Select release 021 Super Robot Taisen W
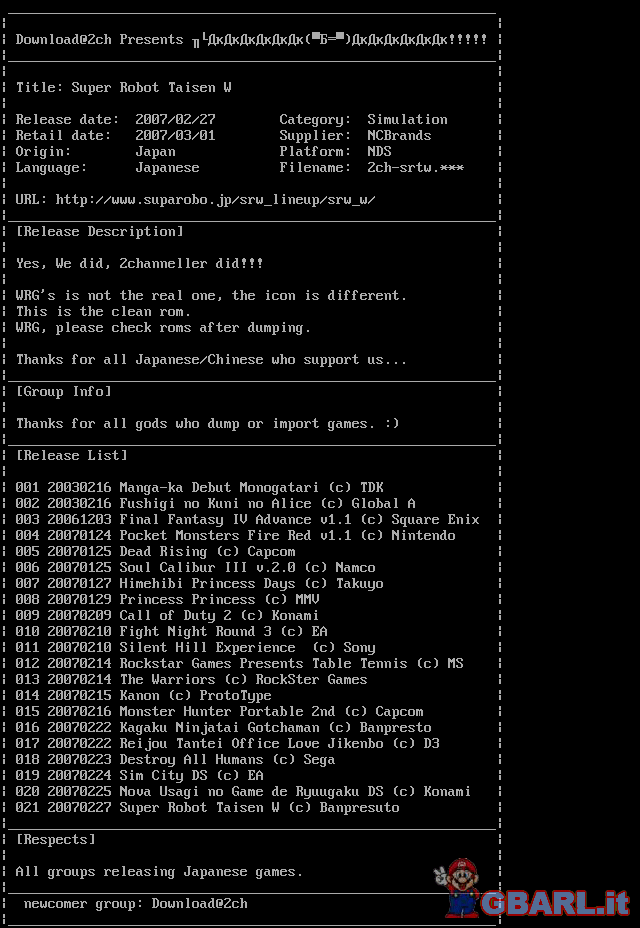Image resolution: width=640 pixels, height=928 pixels. click(208, 807)
